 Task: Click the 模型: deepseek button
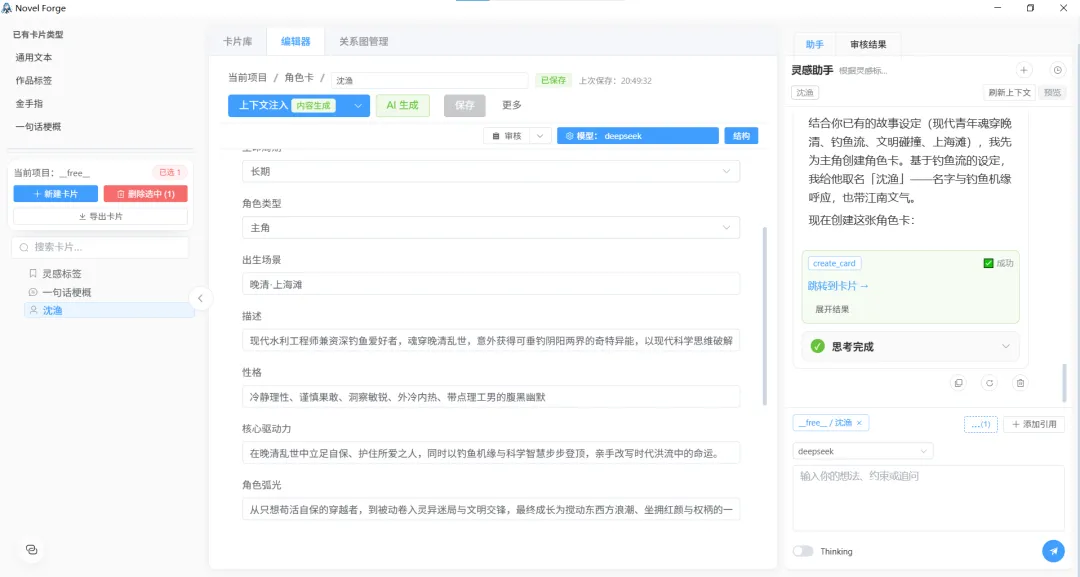[638, 136]
